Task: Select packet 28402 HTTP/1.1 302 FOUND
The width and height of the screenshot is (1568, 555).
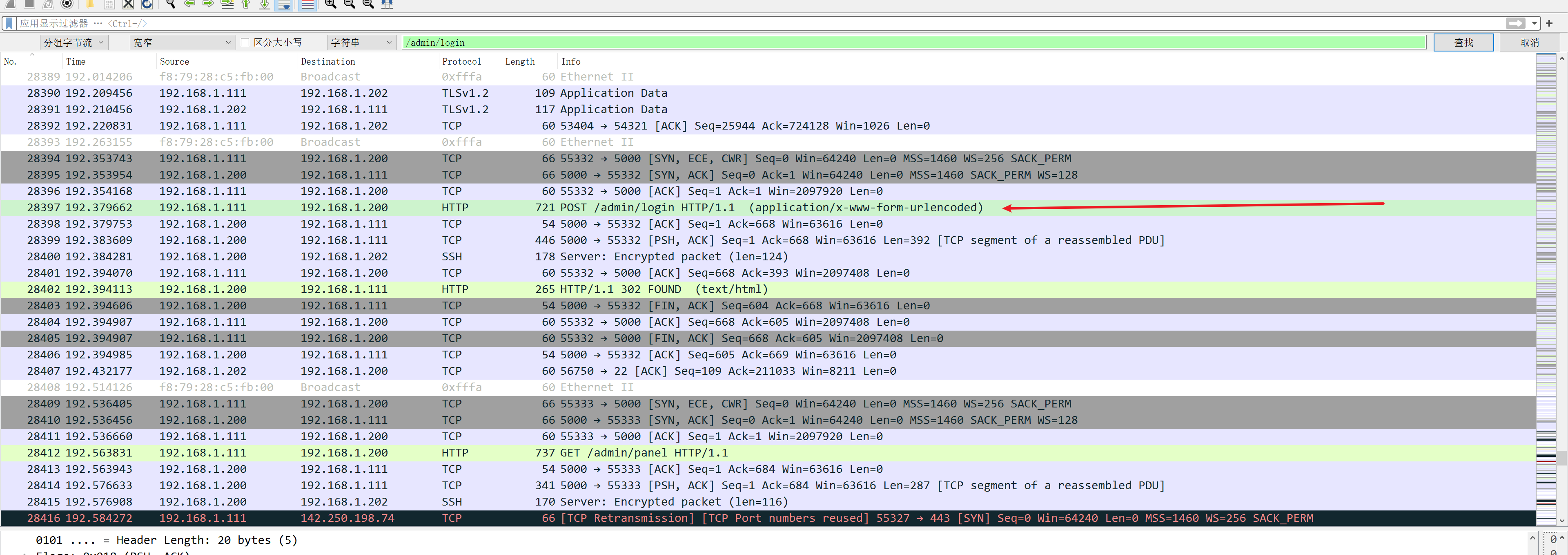Action: (768, 289)
